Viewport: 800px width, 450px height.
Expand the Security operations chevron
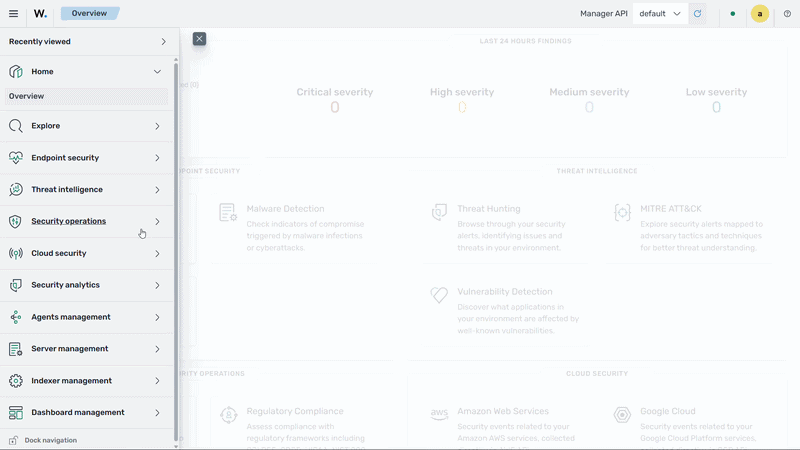157,221
